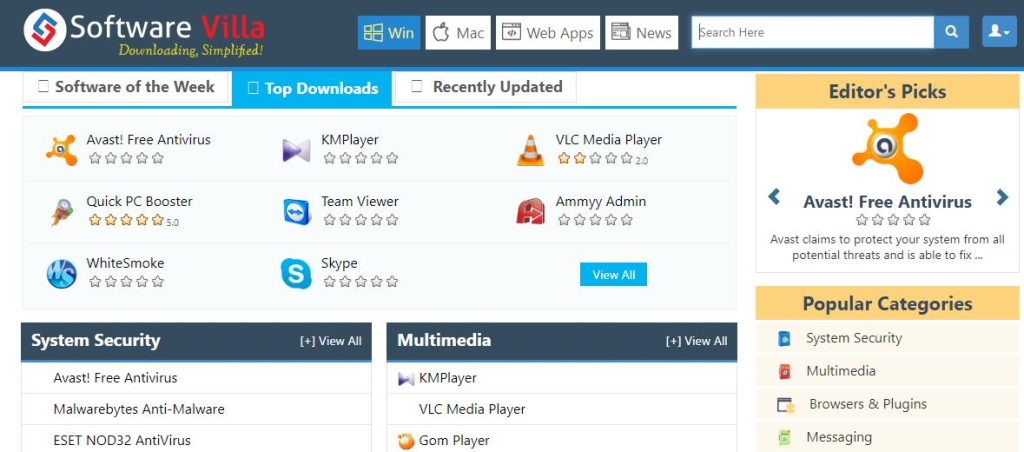Open the Quick PC Booster link
The image size is (1024, 452).
coord(139,202)
